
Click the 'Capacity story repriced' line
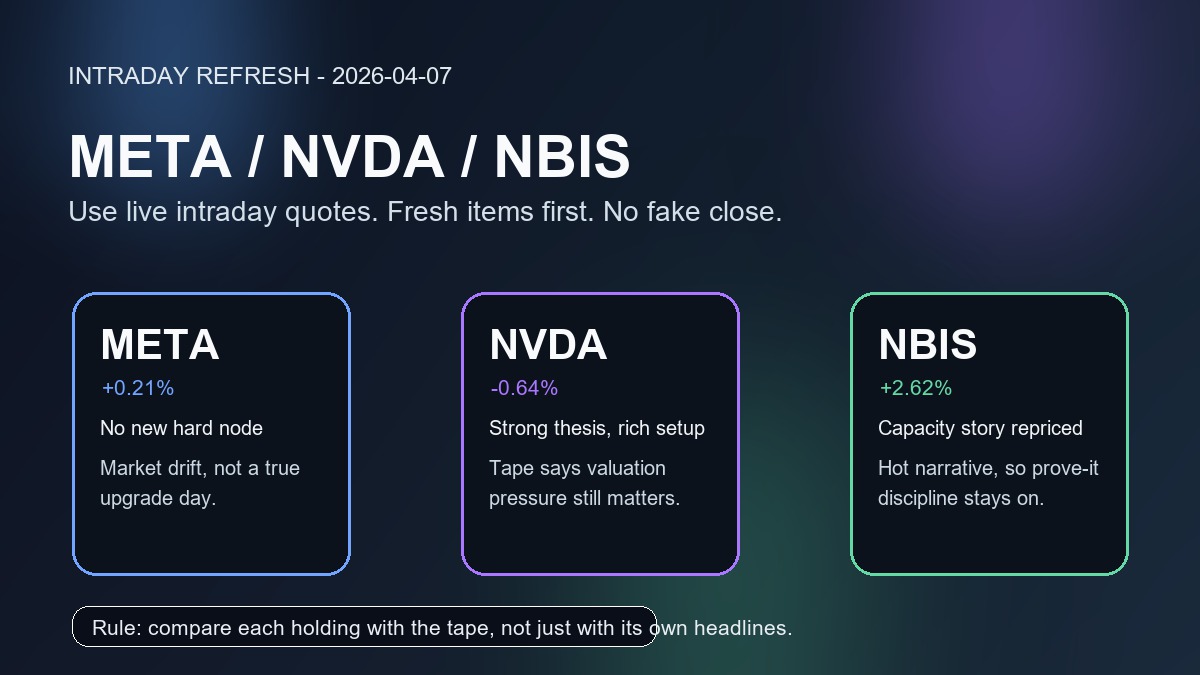pyautogui.click(x=980, y=428)
